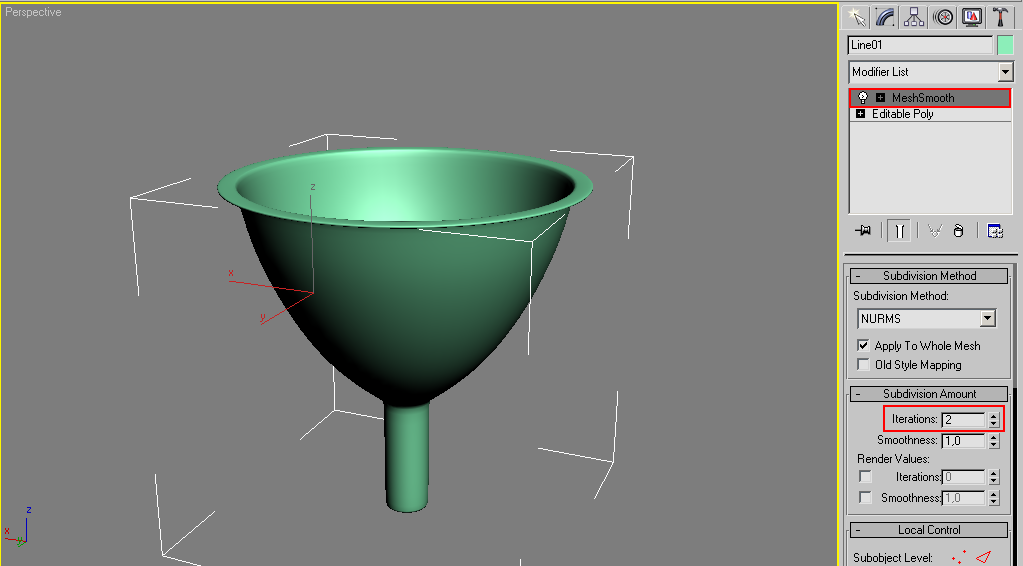This screenshot has width=1023, height=566.
Task: Open the Hierarchy panel tab
Action: click(x=914, y=17)
